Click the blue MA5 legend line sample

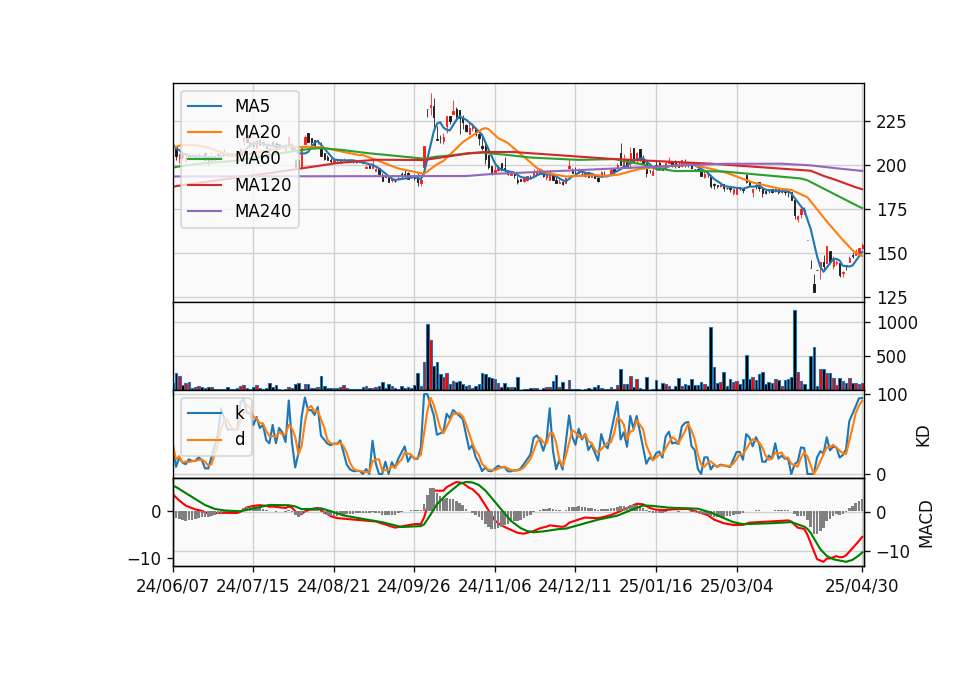pos(204,106)
